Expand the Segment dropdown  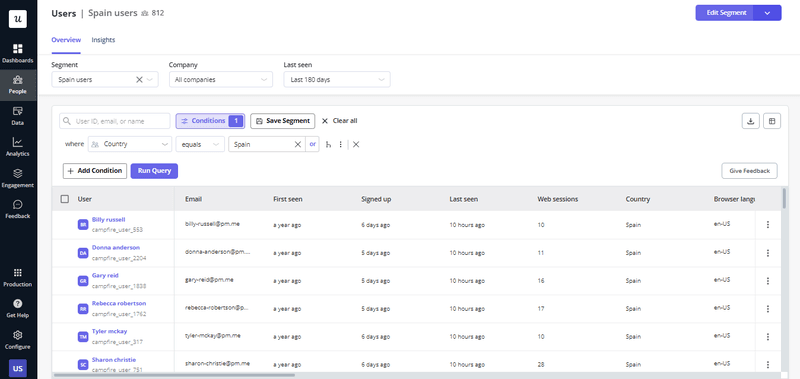click(x=149, y=80)
